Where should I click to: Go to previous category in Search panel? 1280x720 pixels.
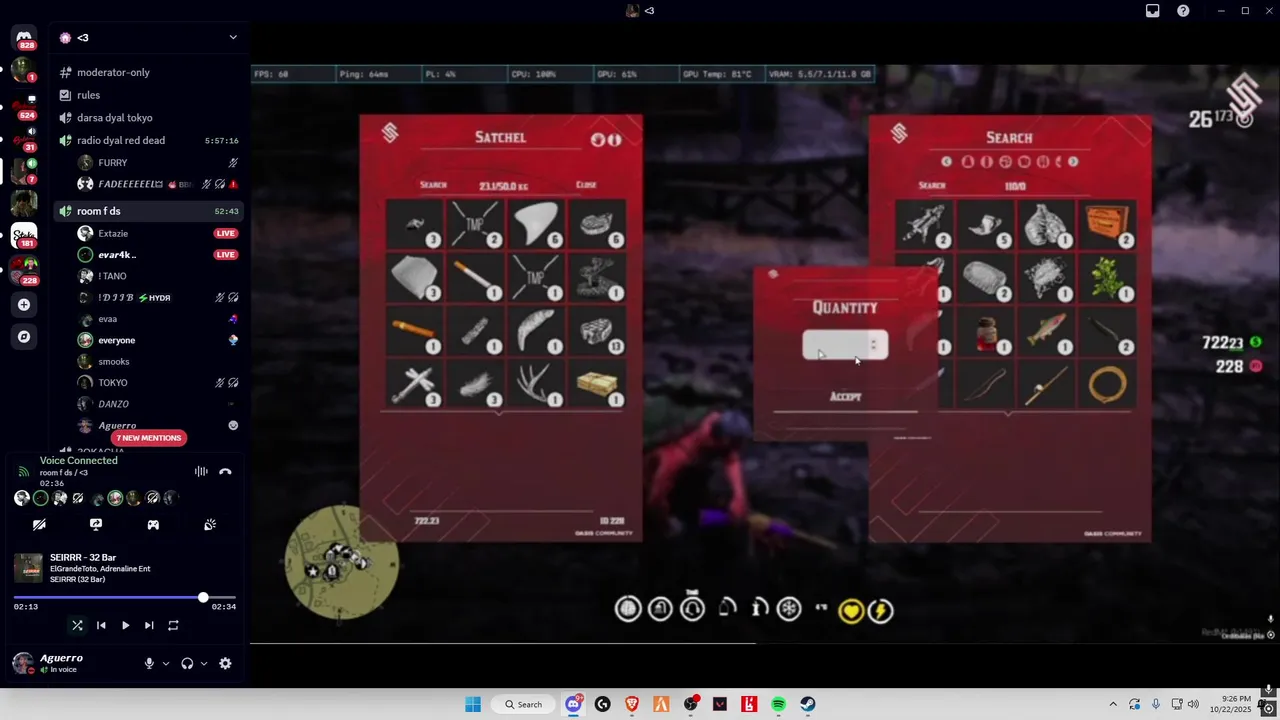pyautogui.click(x=946, y=162)
